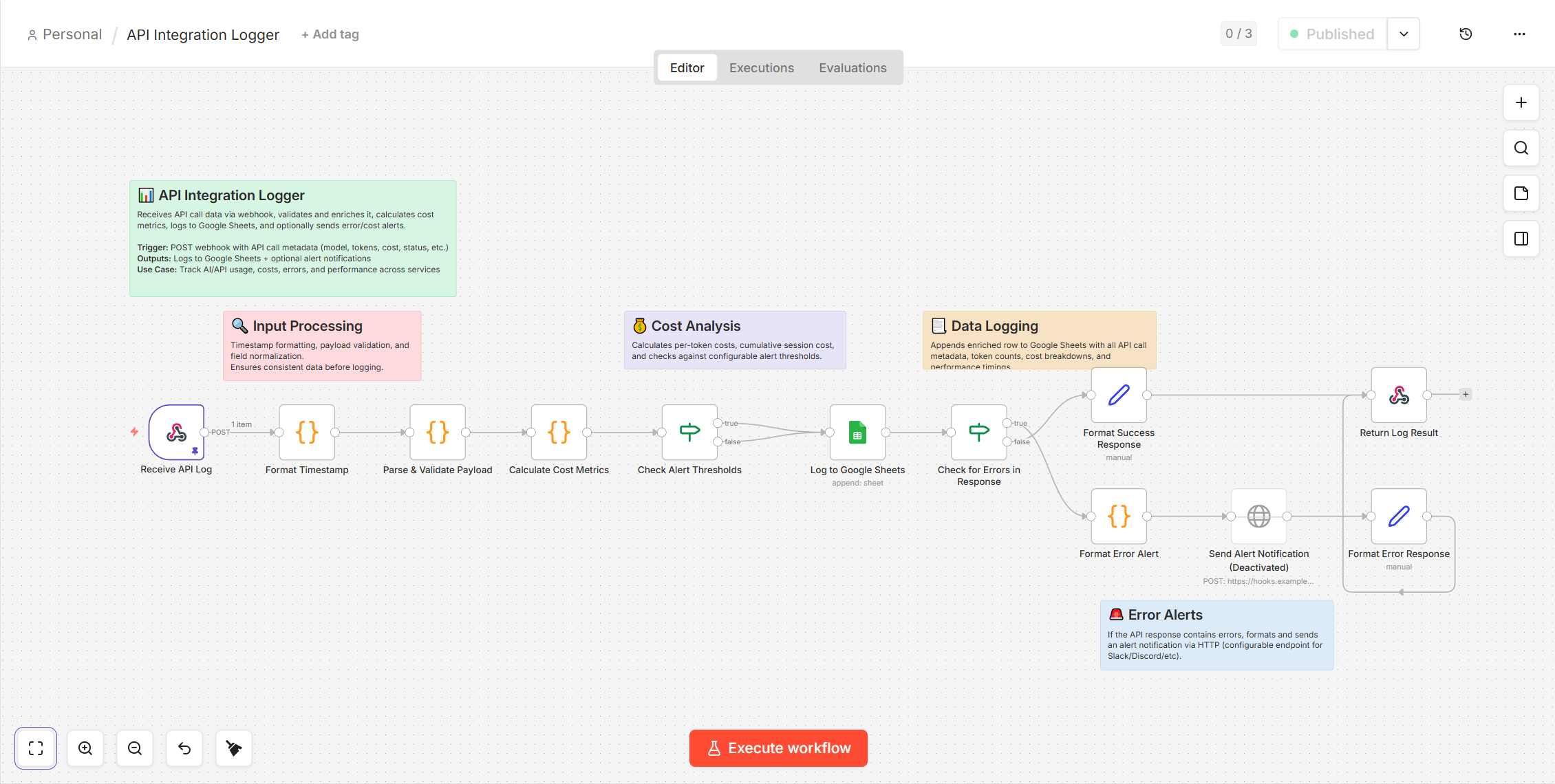Open the Check Alert Thresholds node
Screen dimensions: 1555x784
(x=689, y=433)
